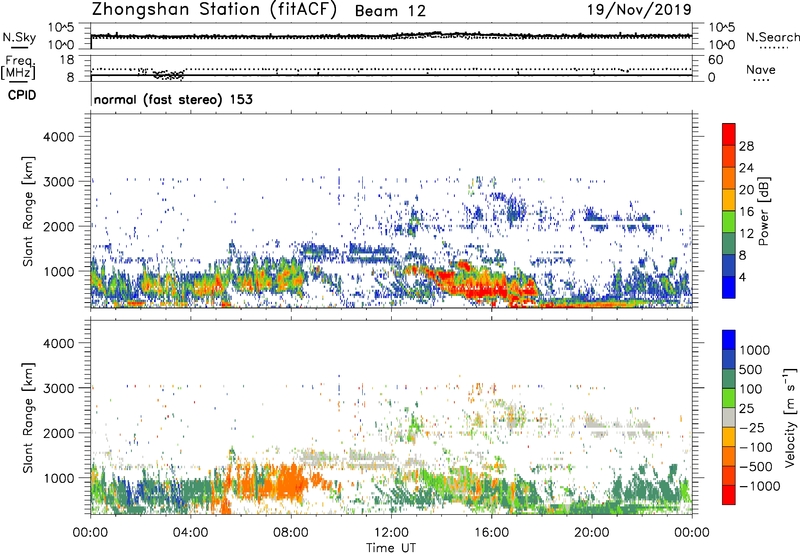
Task: Select the "Beam 12" label
Action: [390, 11]
